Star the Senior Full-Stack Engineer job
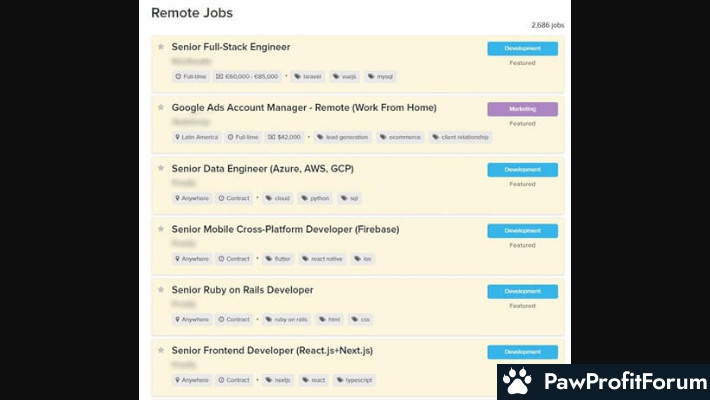 coord(161,47)
